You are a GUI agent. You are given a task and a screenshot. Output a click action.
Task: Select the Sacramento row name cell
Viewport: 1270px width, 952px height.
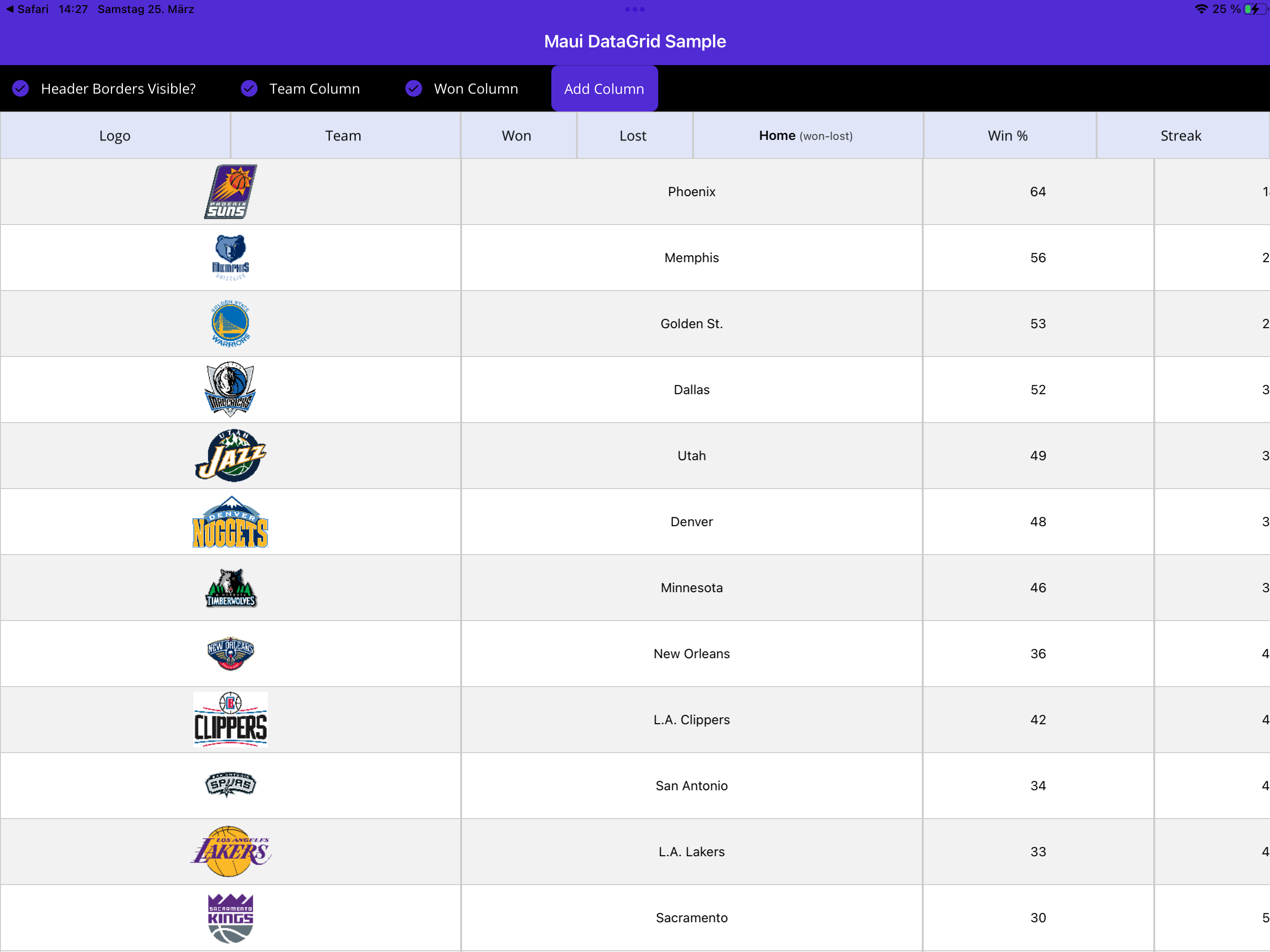click(691, 918)
